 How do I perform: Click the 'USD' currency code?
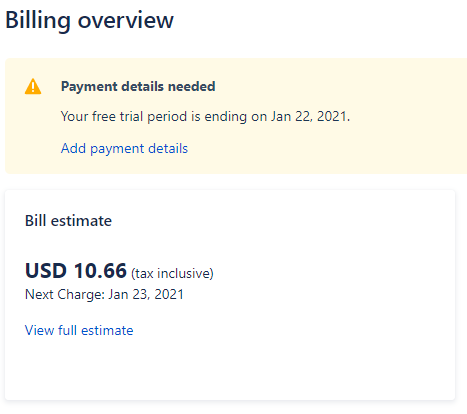pos(46,270)
